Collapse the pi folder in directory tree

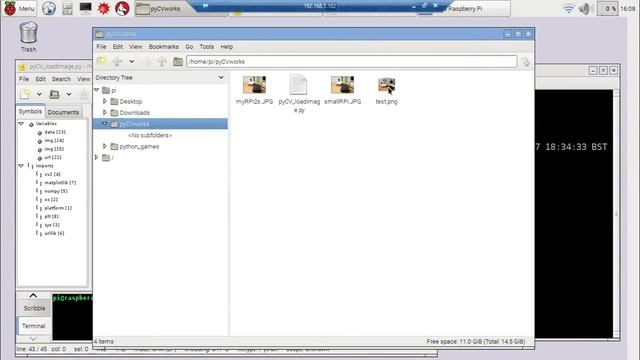pyautogui.click(x=97, y=90)
